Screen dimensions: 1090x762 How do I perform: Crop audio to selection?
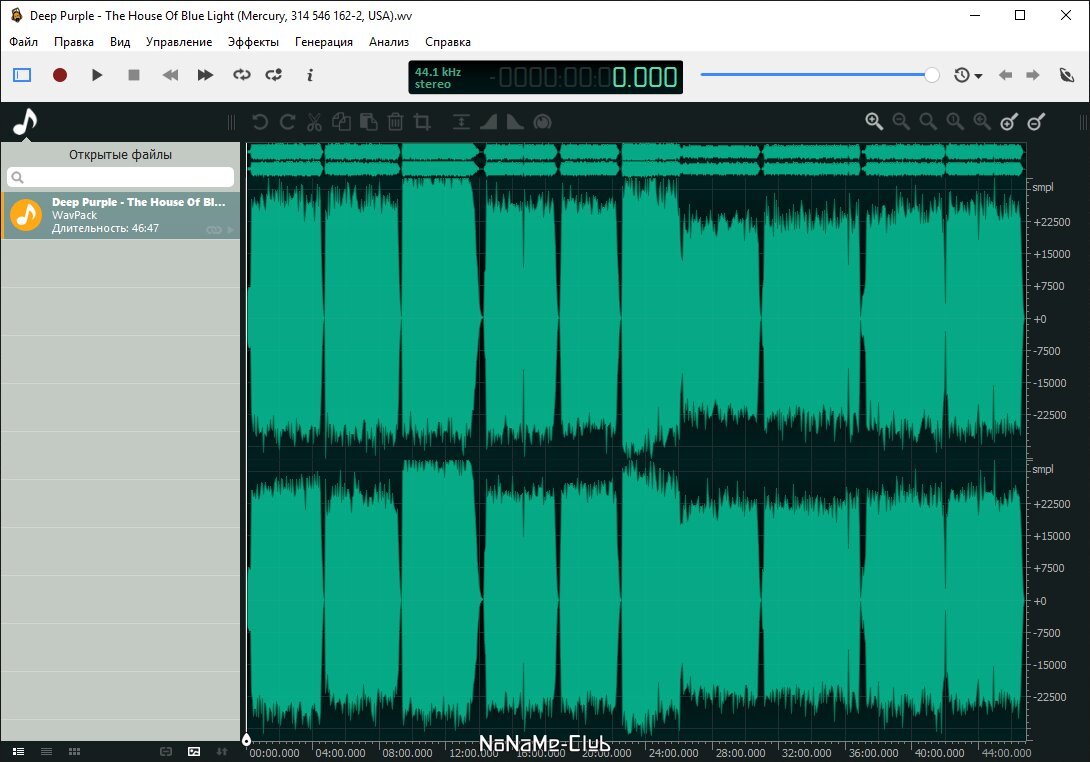tap(422, 122)
